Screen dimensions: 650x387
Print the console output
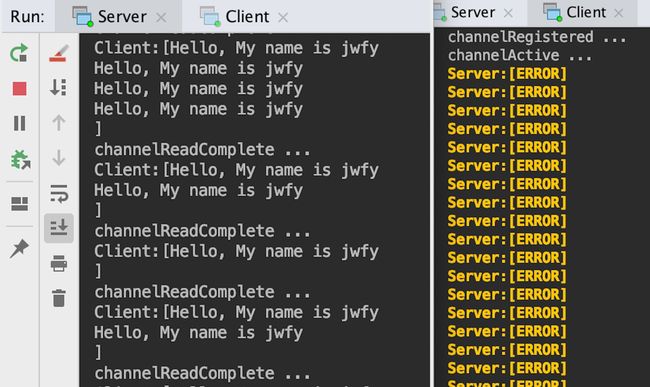click(59, 264)
